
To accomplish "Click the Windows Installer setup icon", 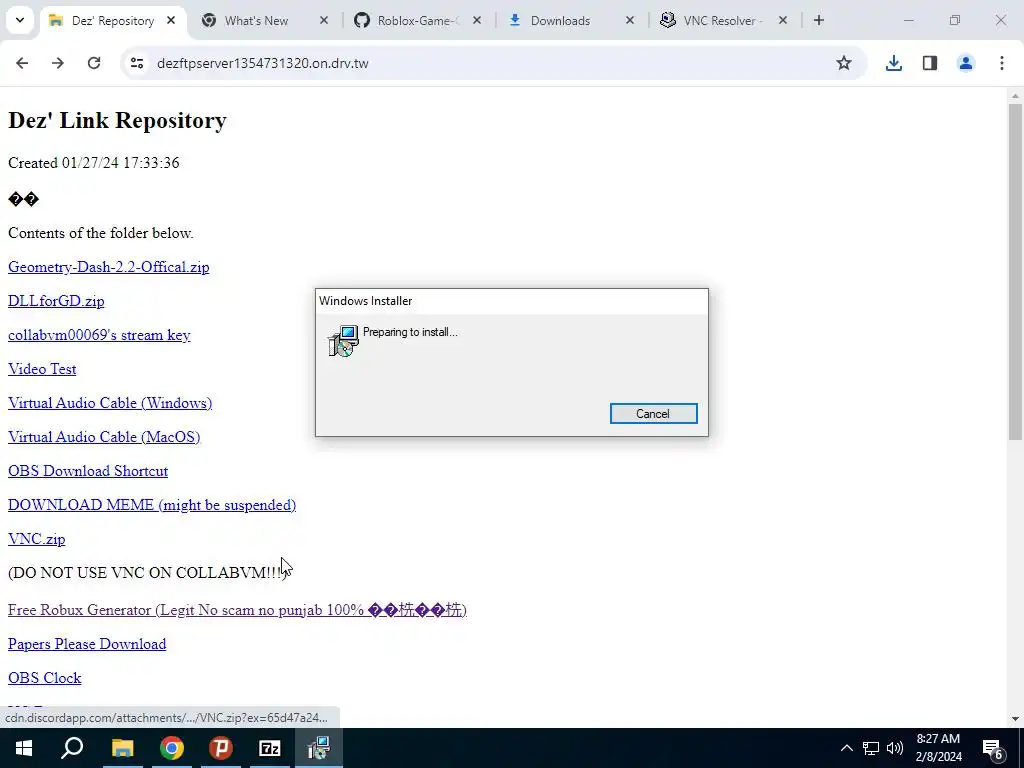I will (344, 341).
